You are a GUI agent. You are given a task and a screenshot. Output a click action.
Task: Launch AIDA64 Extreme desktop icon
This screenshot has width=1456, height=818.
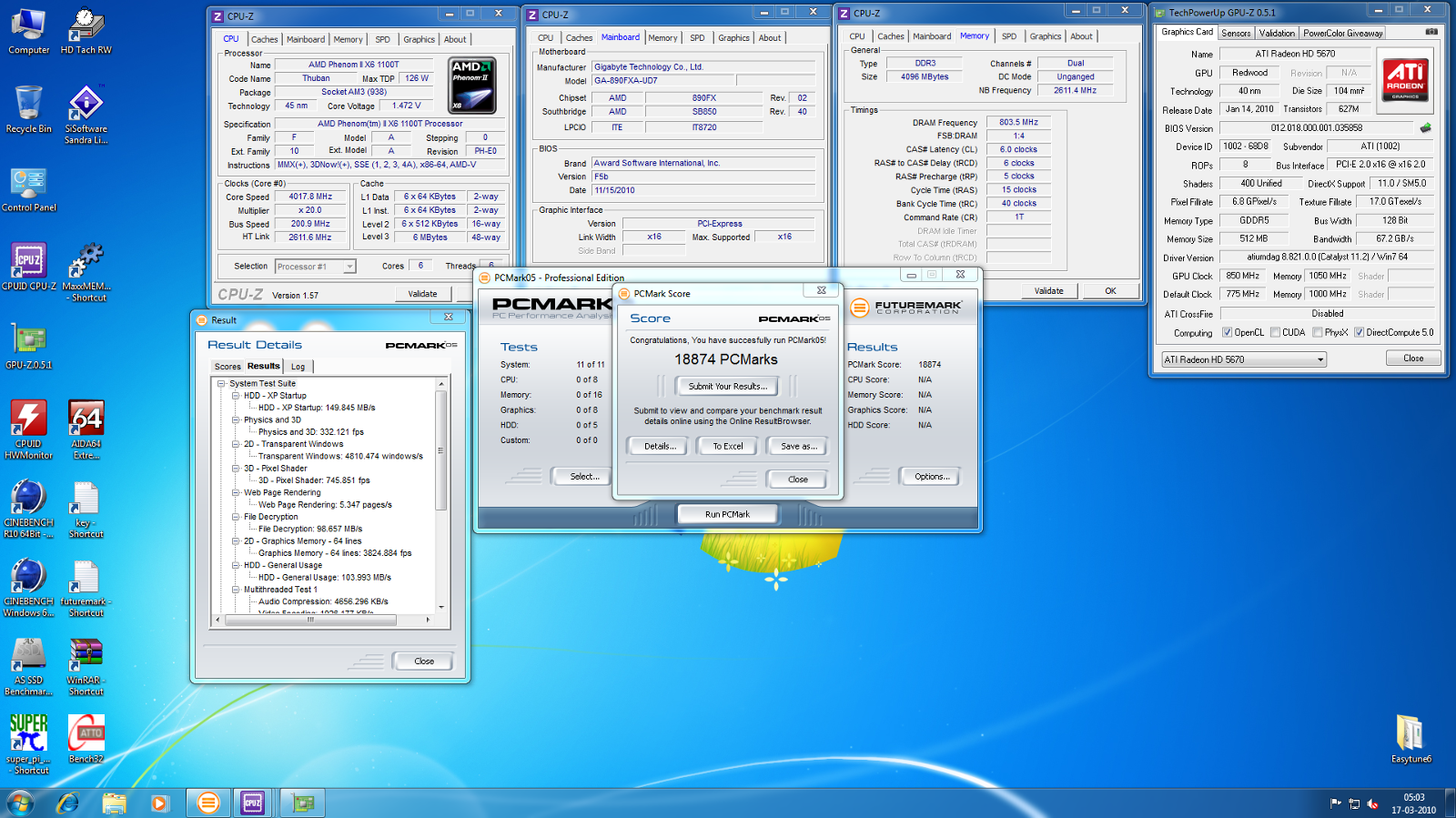click(x=86, y=429)
